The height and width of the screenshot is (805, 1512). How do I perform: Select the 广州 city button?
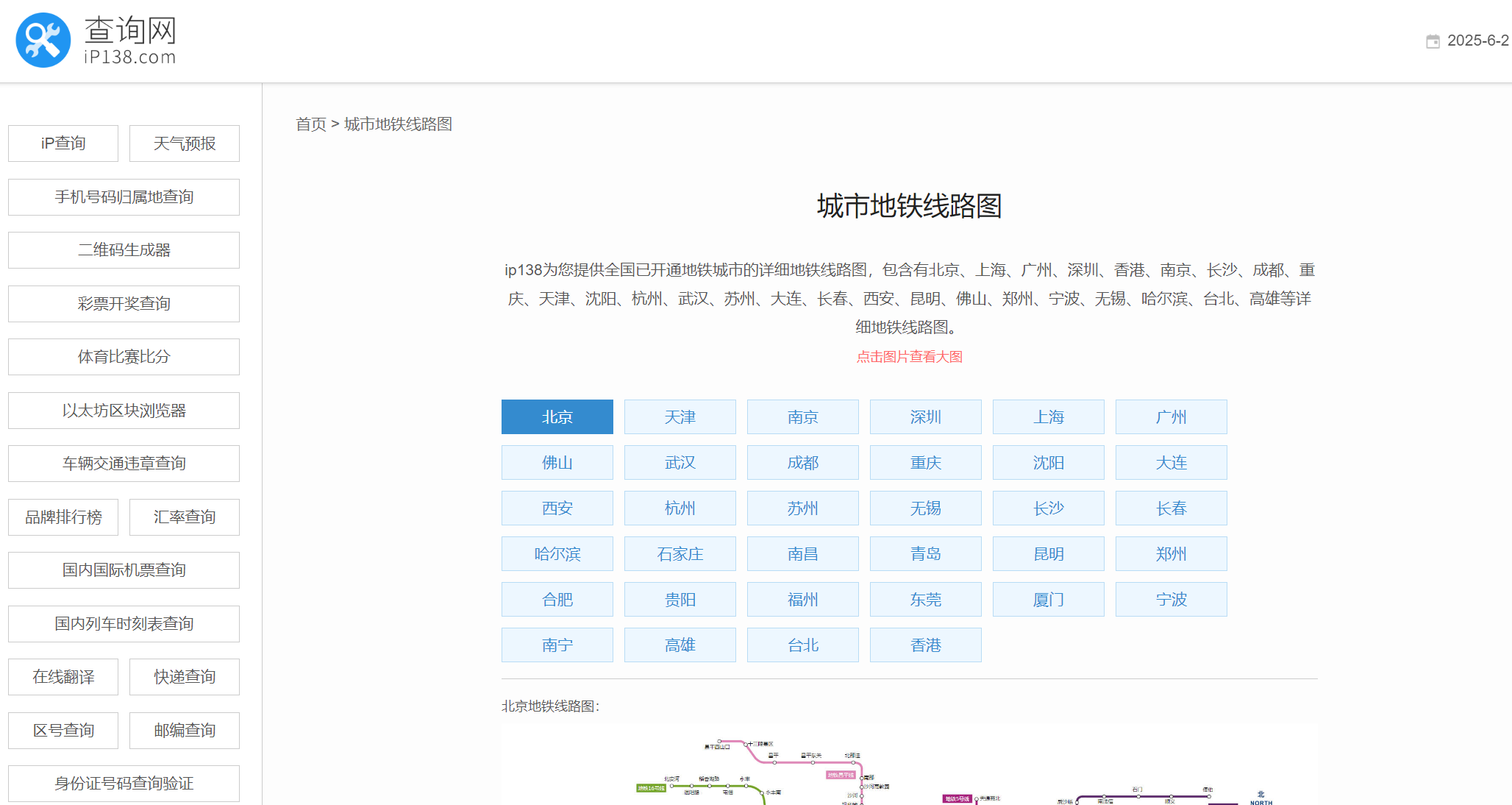tap(1171, 417)
